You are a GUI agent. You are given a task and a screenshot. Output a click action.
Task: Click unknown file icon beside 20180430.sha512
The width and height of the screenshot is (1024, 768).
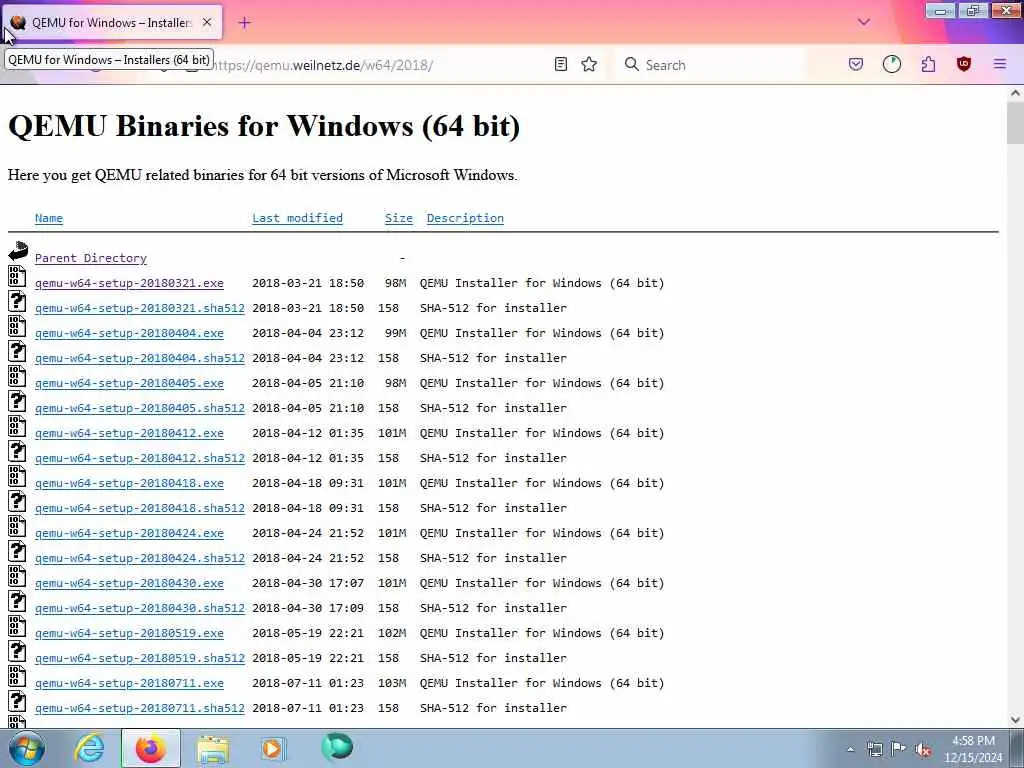18,601
